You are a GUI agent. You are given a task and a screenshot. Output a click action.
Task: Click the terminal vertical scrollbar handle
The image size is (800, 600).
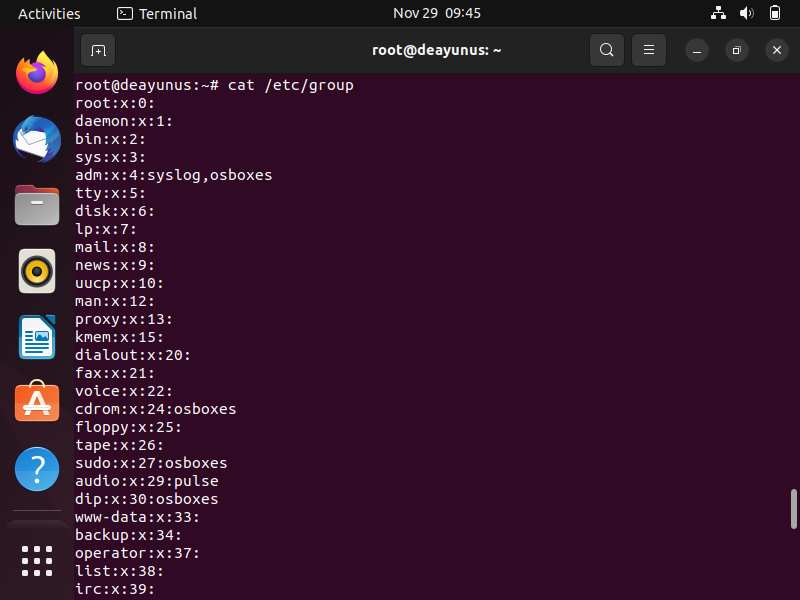793,509
